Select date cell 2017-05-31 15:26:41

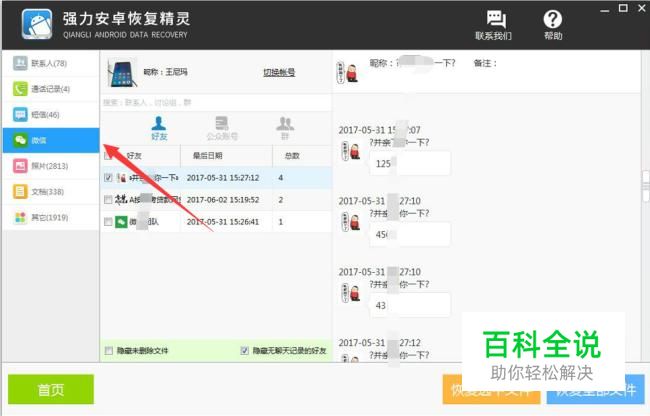(223, 222)
